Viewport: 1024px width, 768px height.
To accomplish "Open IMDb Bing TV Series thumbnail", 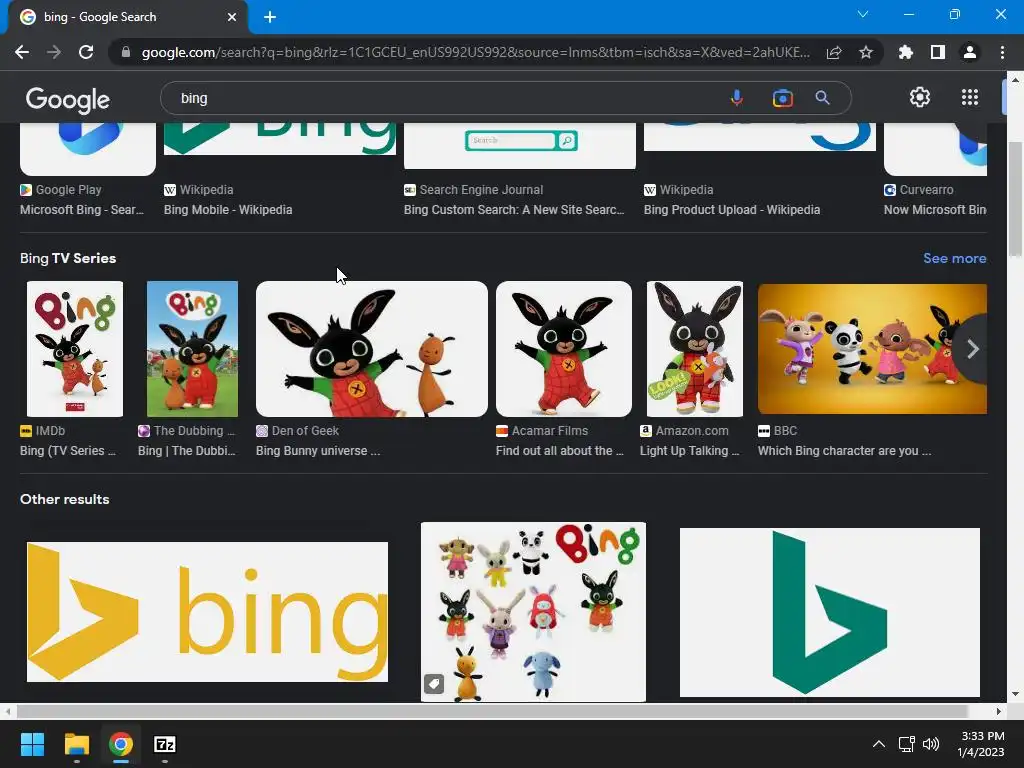I will coord(74,349).
